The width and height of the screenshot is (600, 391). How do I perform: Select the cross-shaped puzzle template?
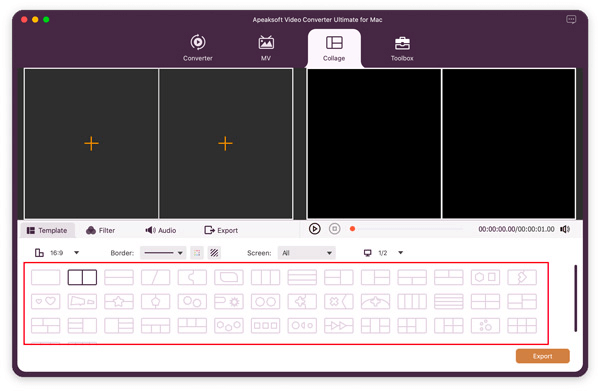(x=302, y=301)
